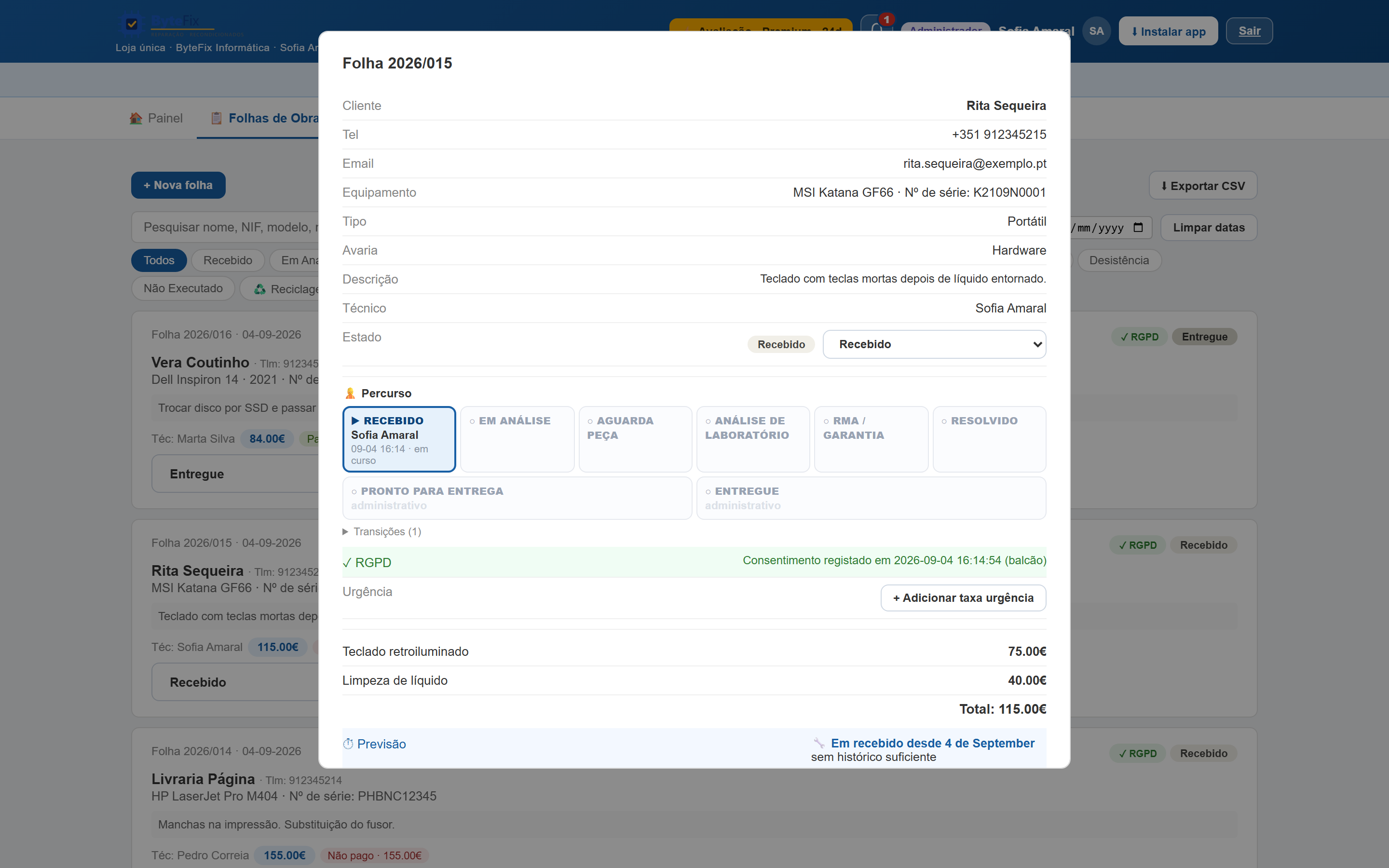Viewport: 1389px width, 868px height.
Task: Click the Folhas de Obra clipboard icon
Action: [217, 118]
